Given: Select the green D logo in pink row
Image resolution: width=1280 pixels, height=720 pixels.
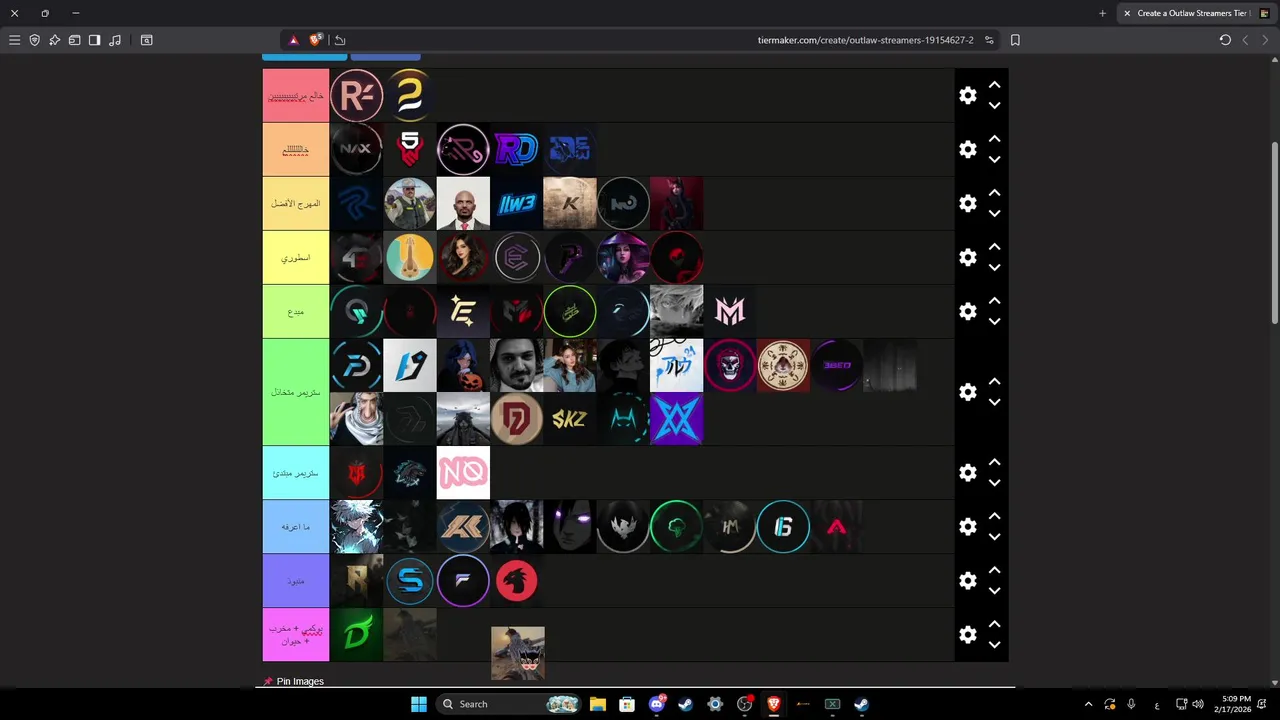Looking at the screenshot, I should [357, 634].
